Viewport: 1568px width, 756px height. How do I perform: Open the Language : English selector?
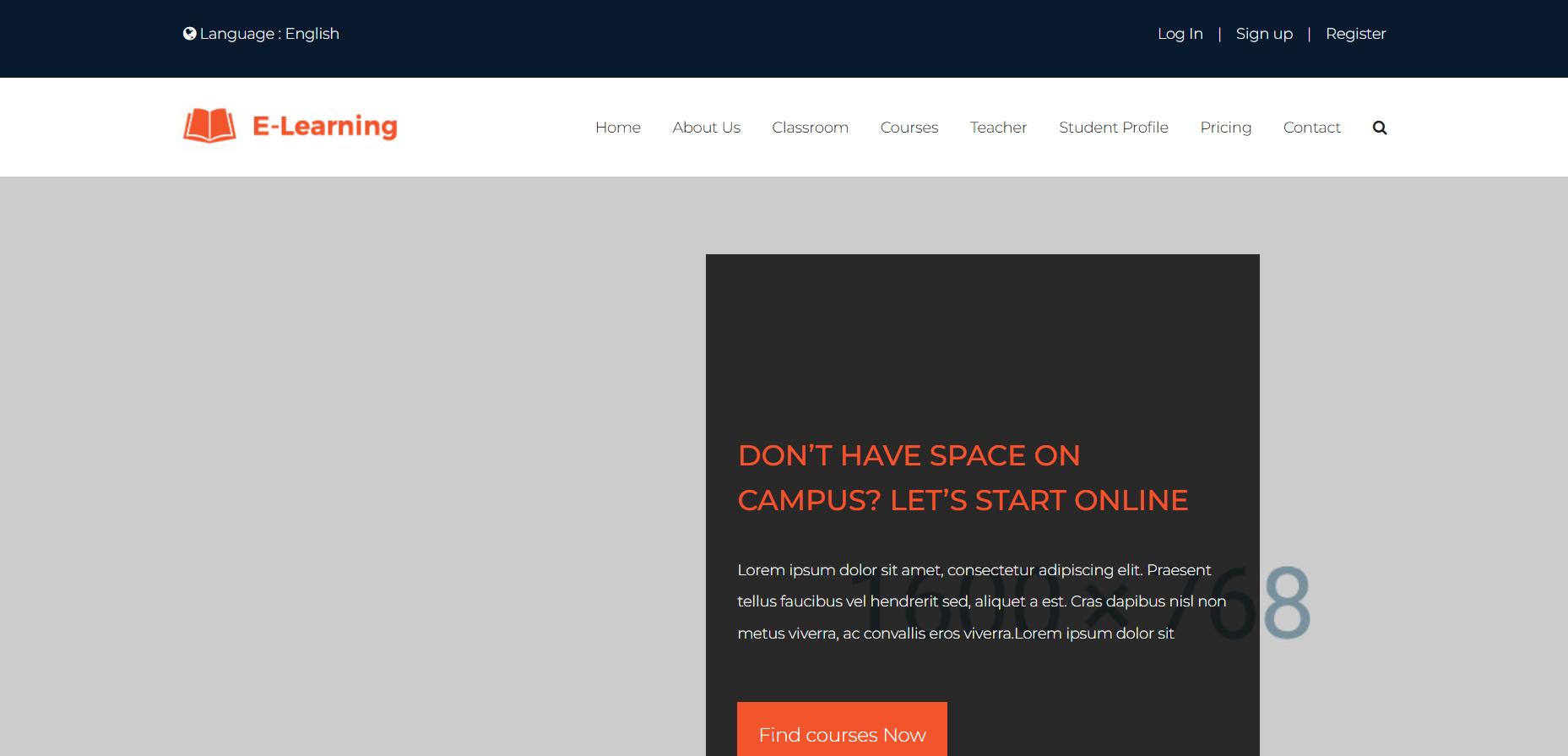(x=261, y=34)
